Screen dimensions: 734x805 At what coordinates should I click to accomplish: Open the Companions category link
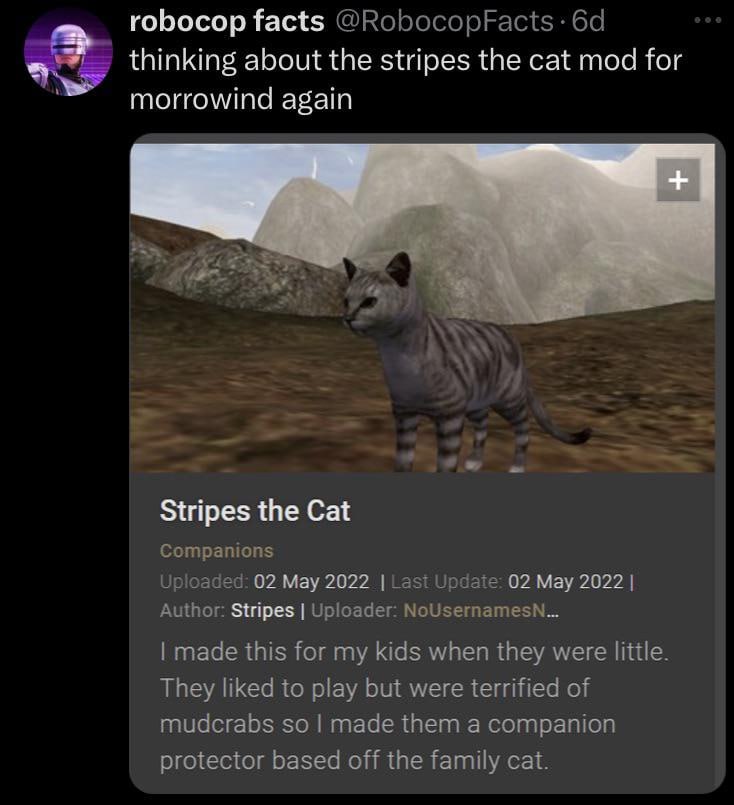(216, 550)
